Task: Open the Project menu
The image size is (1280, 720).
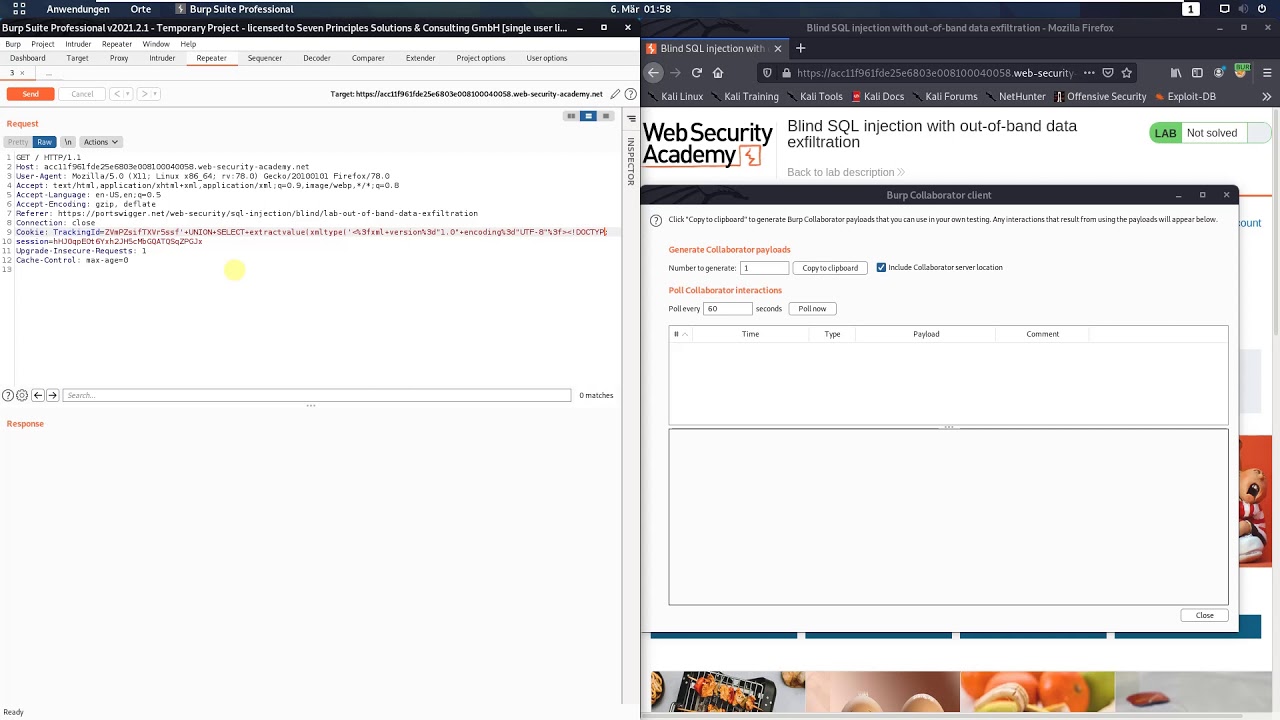Action: tap(43, 44)
